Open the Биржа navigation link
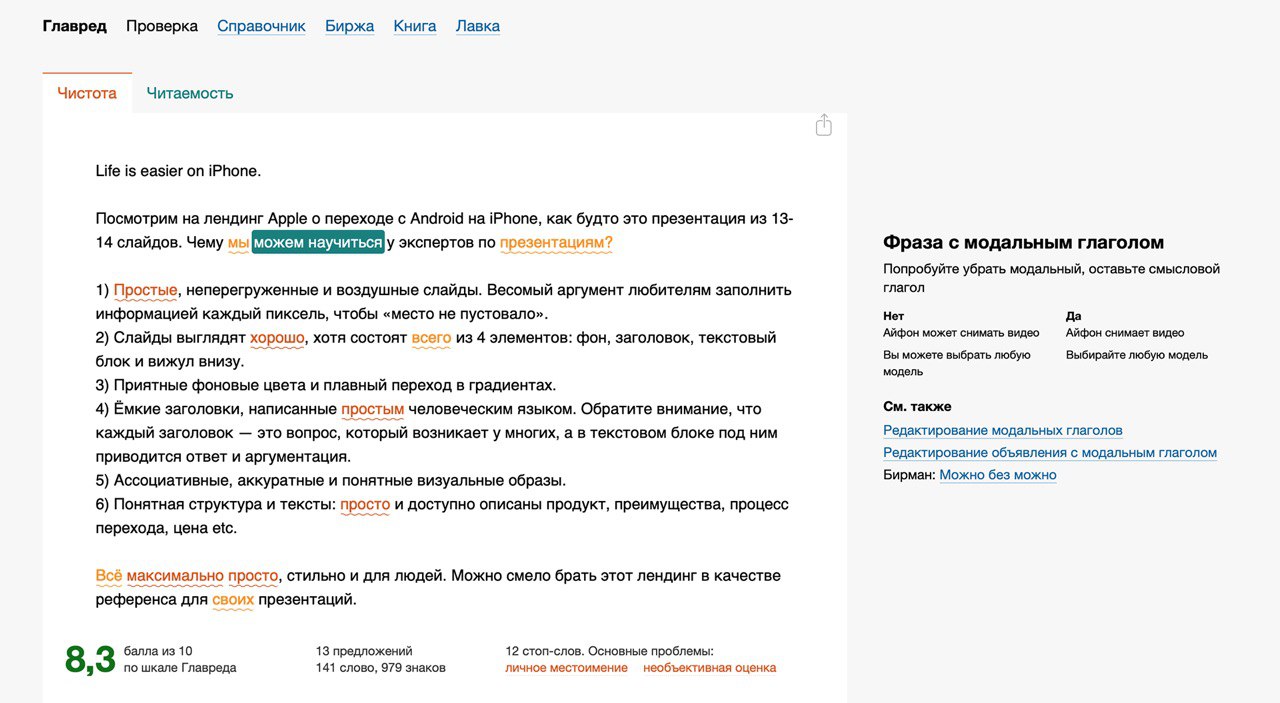Image resolution: width=1280 pixels, height=703 pixels. (x=349, y=26)
